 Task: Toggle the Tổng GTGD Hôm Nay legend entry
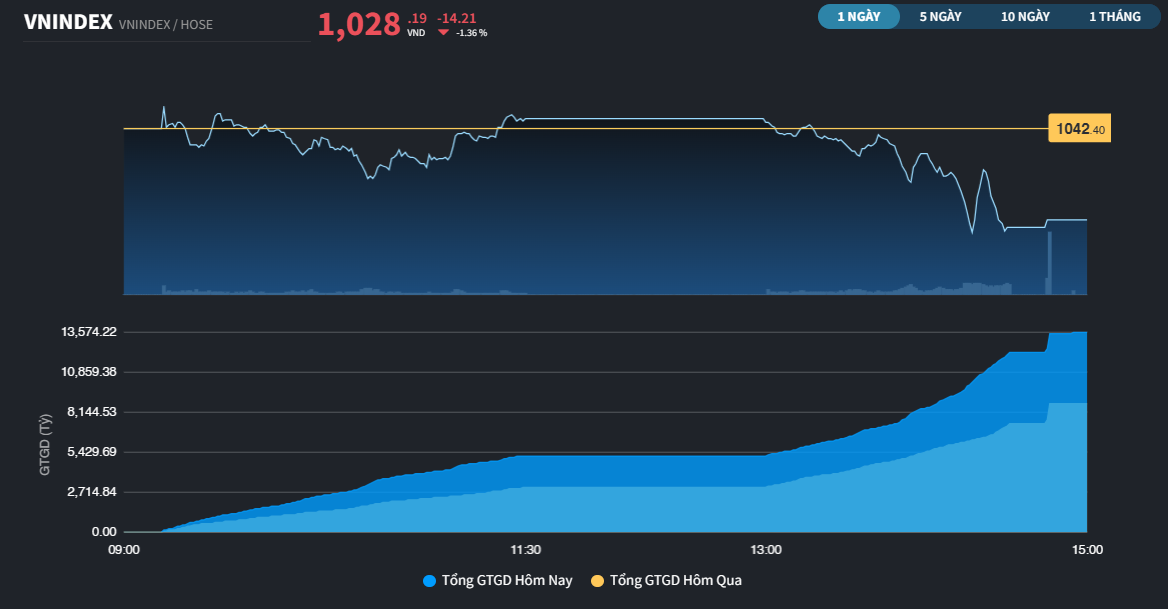pos(498,581)
